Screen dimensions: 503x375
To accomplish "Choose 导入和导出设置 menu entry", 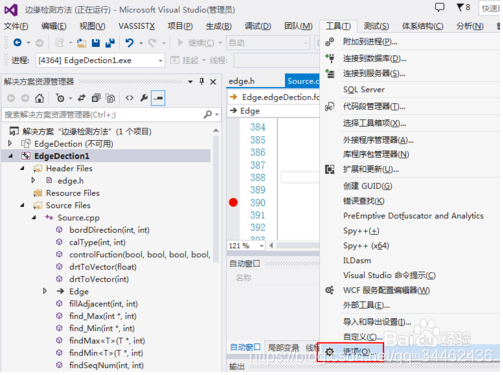I will pyautogui.click(x=377, y=322).
